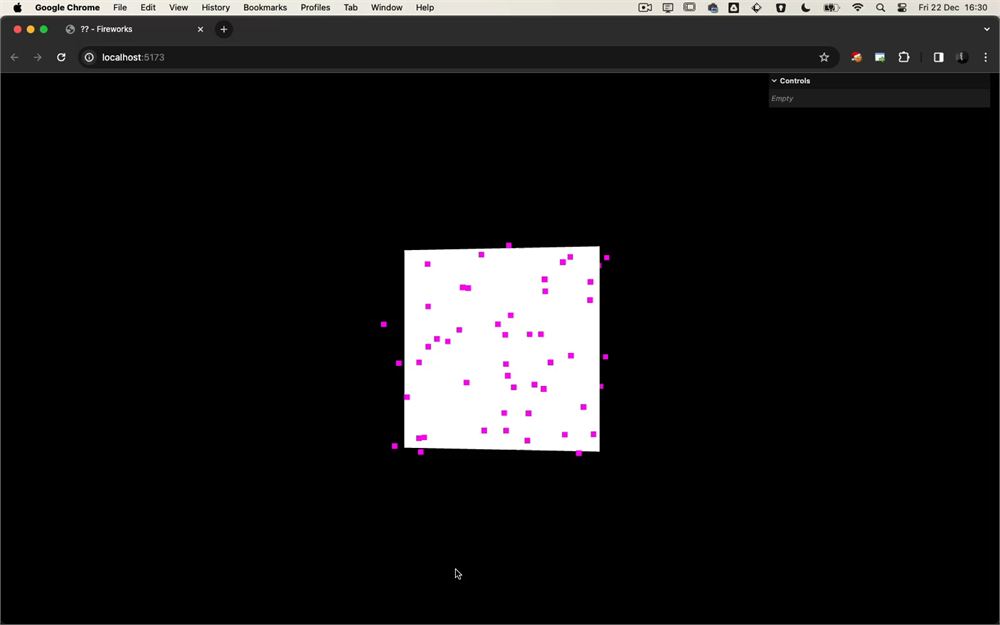Open a new browser tab
This screenshot has height=625, width=1000.
[224, 29]
